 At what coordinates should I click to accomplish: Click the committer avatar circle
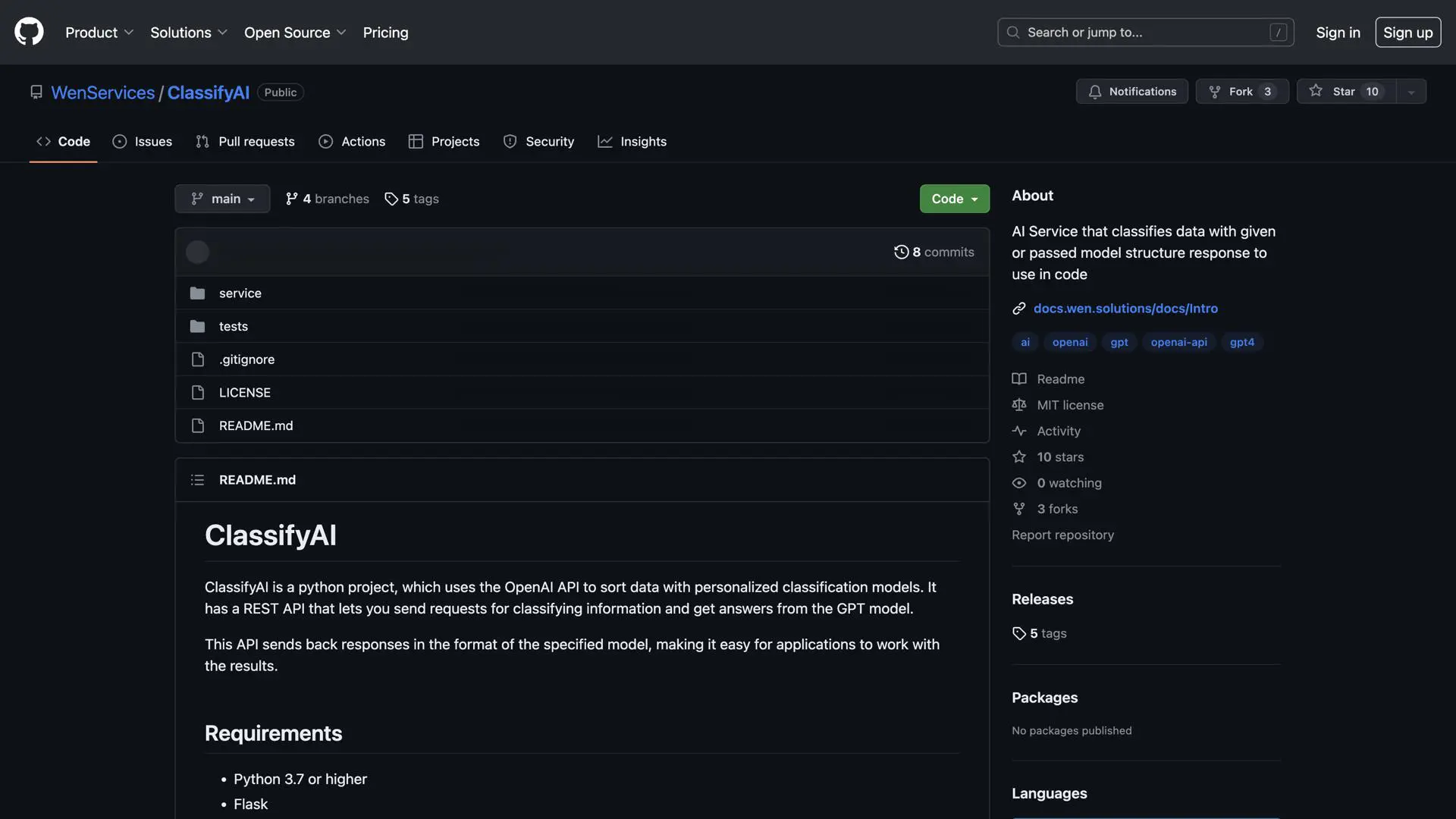coord(197,252)
